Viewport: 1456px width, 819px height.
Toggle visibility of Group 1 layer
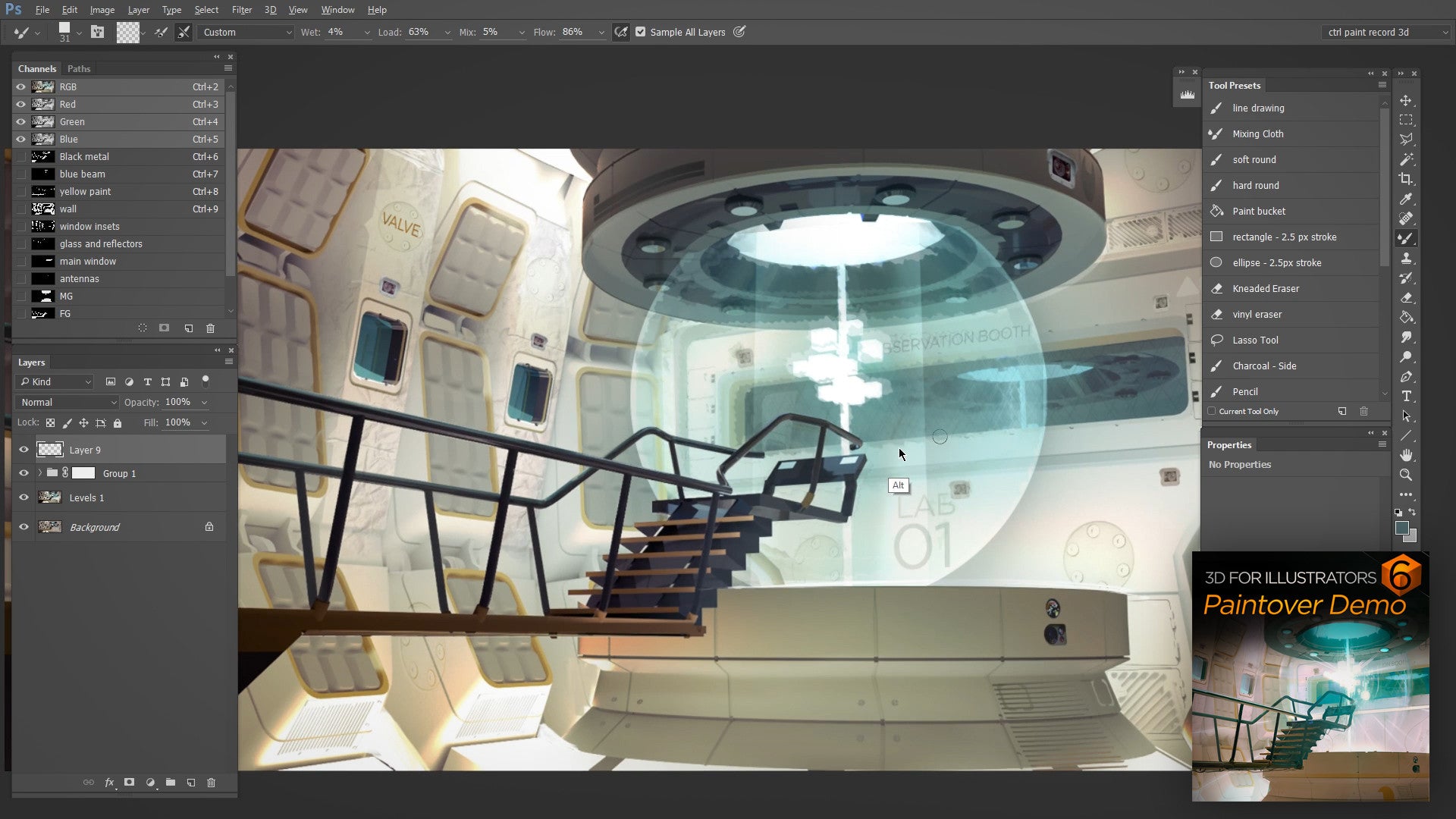(x=24, y=473)
